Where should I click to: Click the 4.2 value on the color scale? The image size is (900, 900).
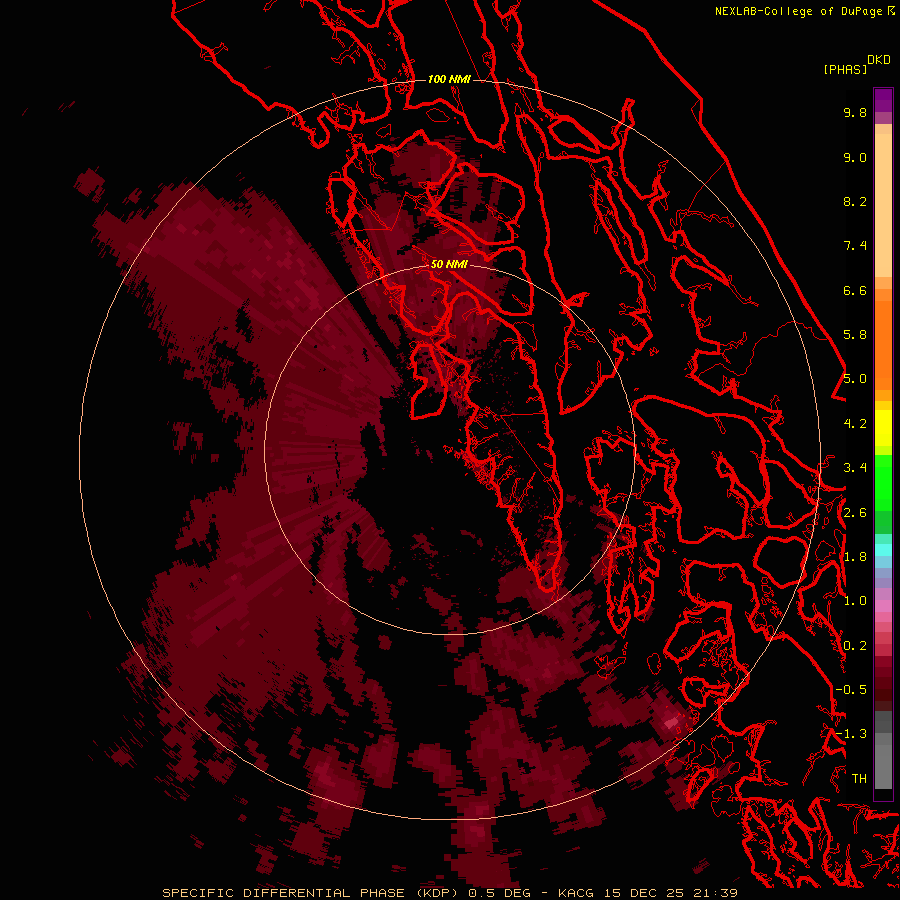(855, 424)
